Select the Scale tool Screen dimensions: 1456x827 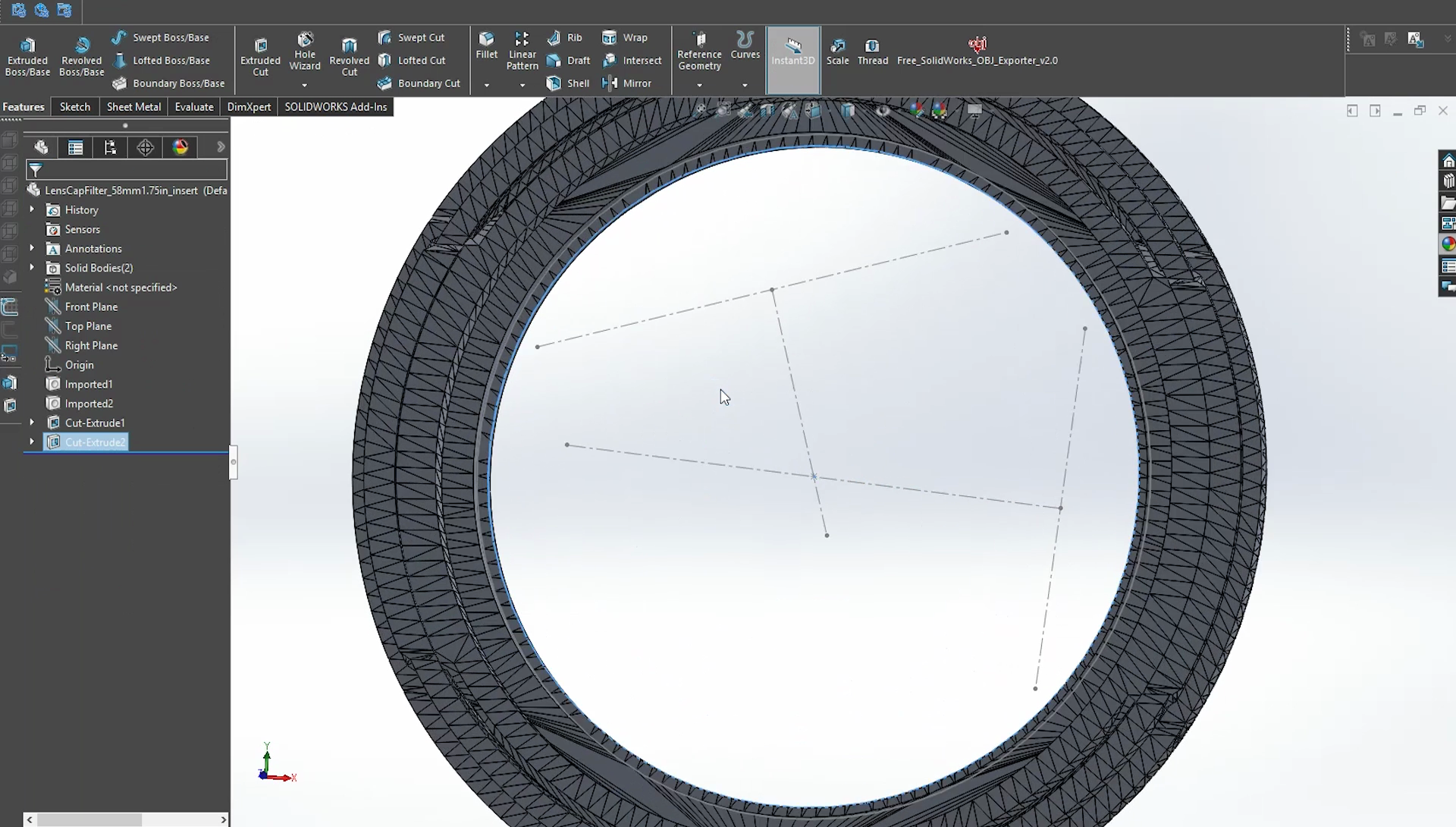[837, 52]
